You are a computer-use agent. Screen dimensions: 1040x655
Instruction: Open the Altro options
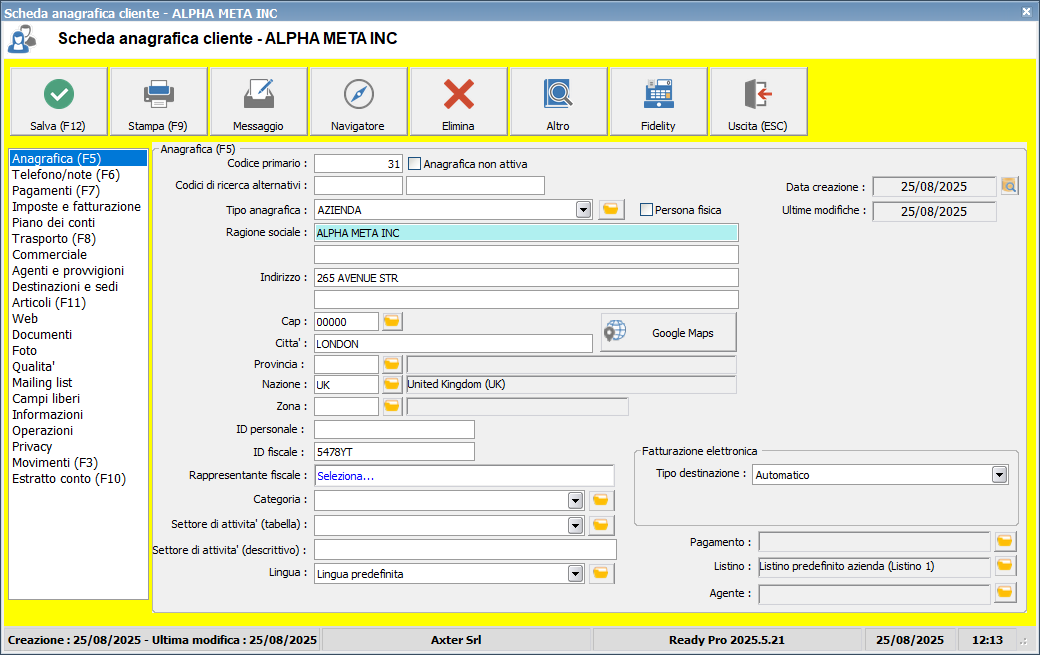[x=558, y=101]
